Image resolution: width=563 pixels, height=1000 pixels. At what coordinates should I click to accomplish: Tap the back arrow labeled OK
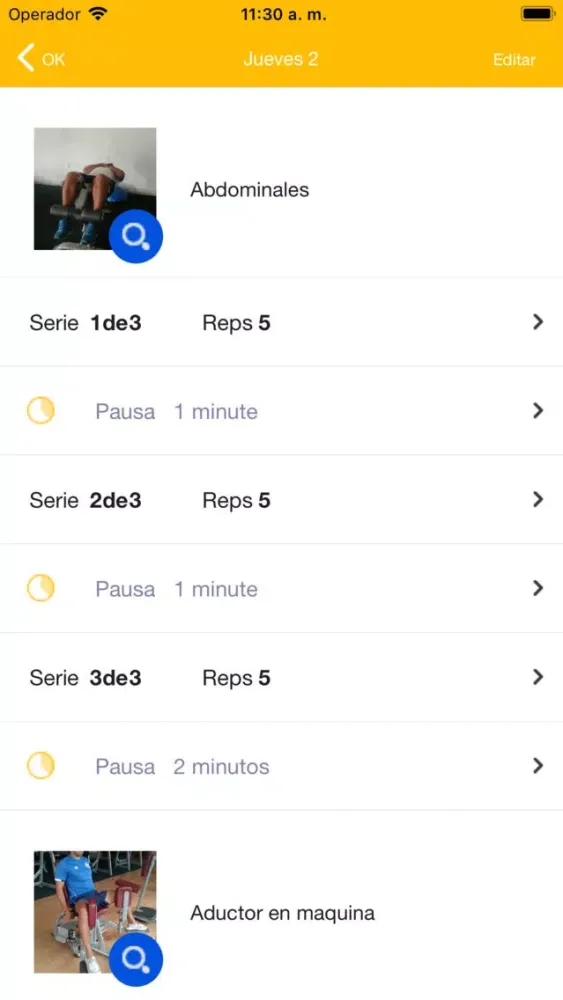coord(41,59)
